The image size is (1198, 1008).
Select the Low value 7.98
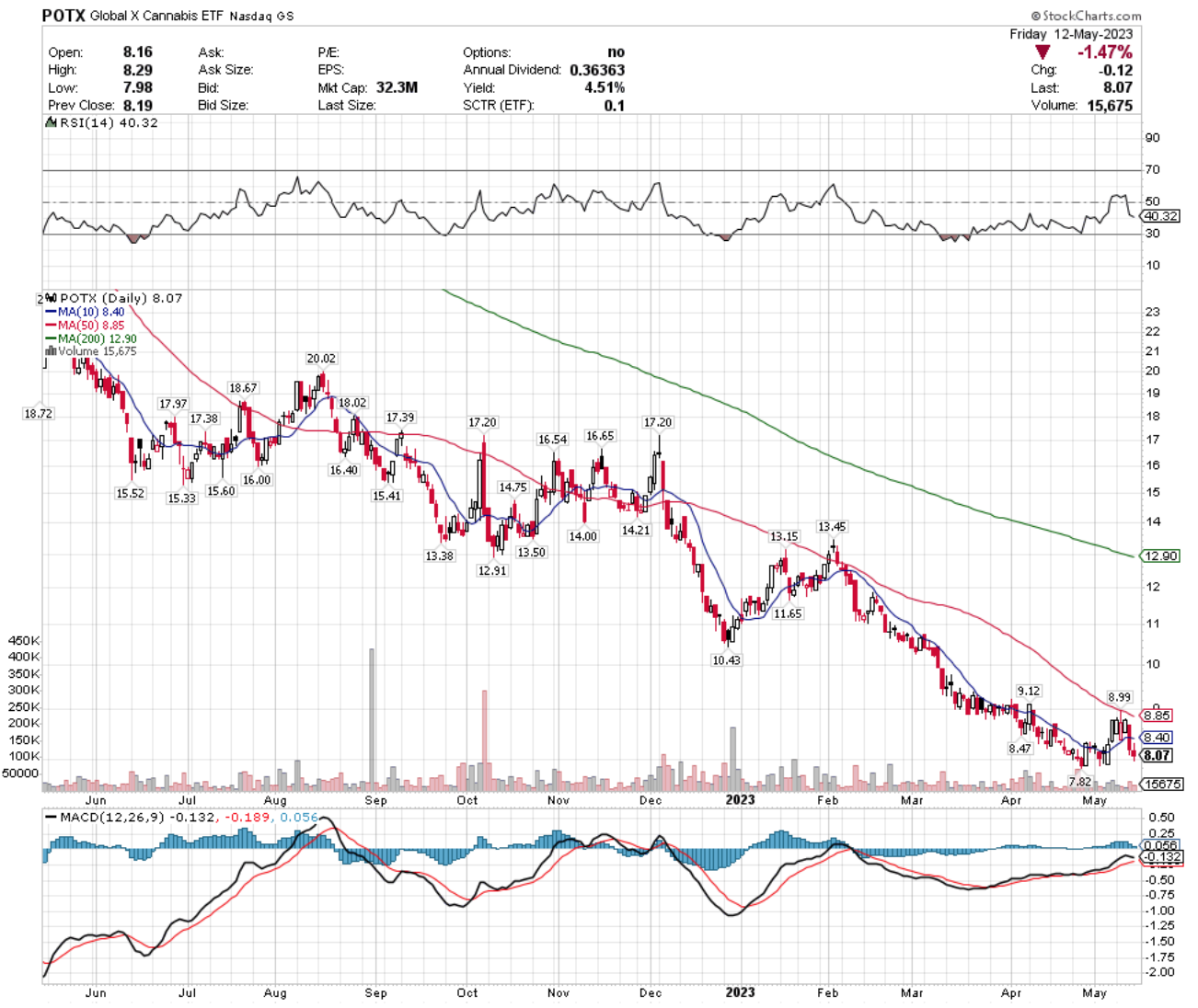pos(138,87)
